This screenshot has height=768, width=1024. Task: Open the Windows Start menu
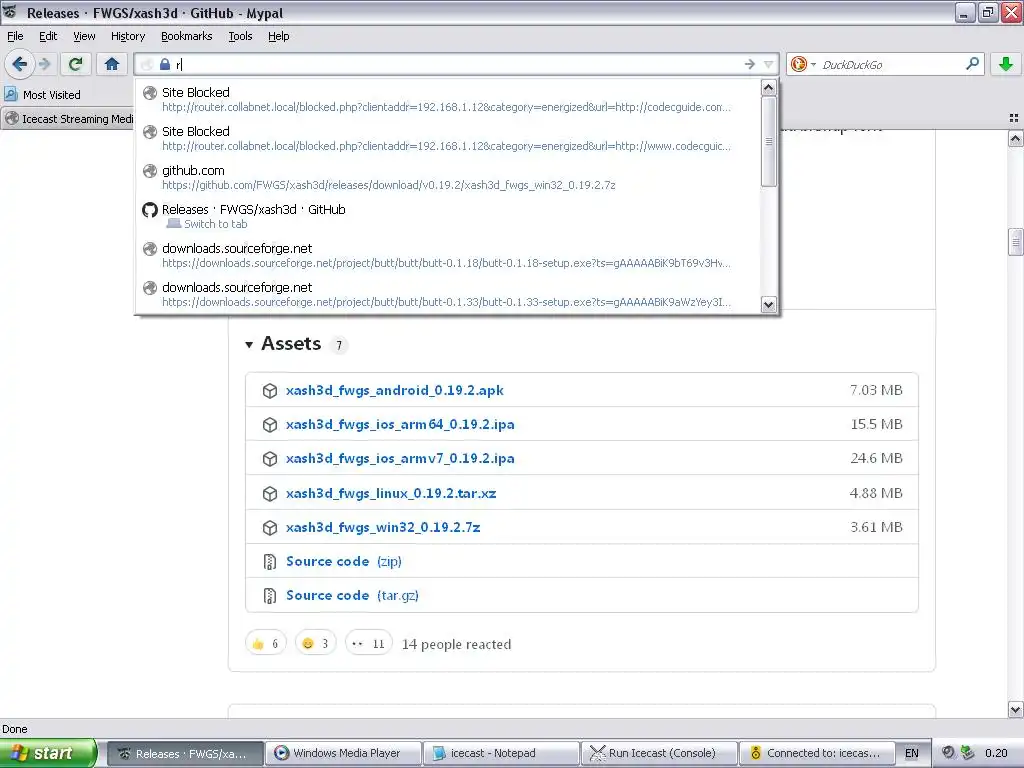[47, 753]
